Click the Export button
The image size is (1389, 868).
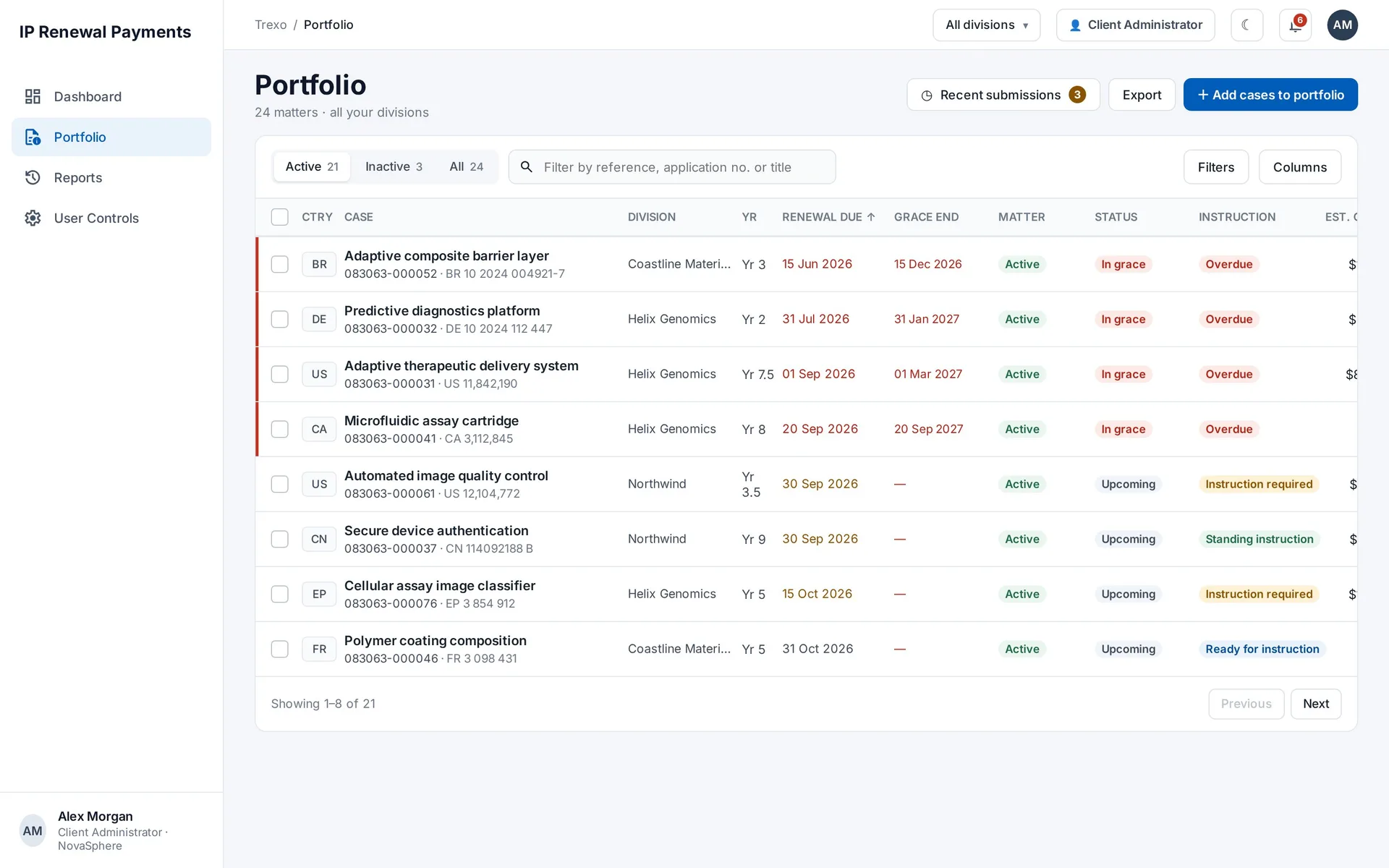pyautogui.click(x=1142, y=95)
